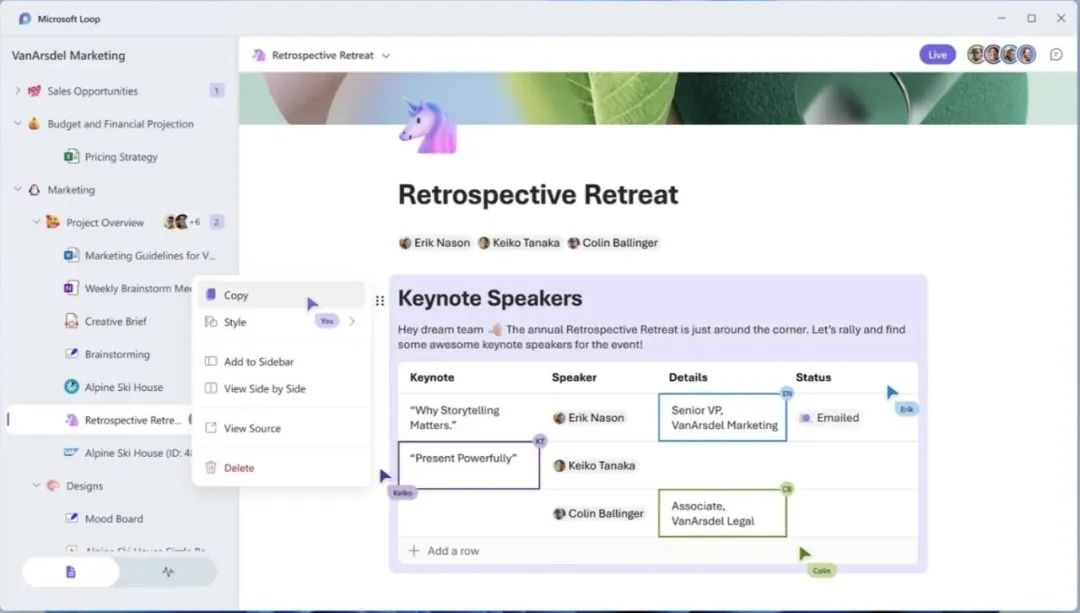Screen dimensions: 1080x613
Task: Click Add a row button
Action: point(444,550)
